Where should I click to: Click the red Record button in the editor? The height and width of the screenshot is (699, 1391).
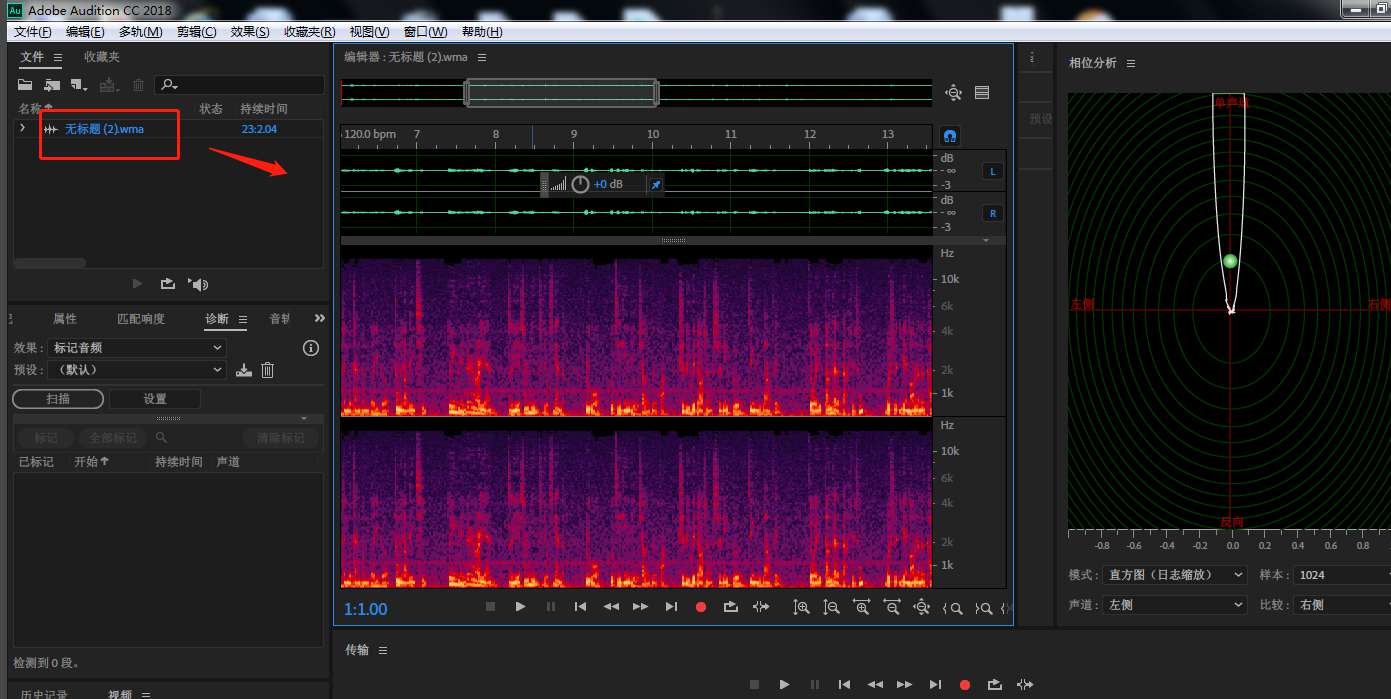coord(701,607)
